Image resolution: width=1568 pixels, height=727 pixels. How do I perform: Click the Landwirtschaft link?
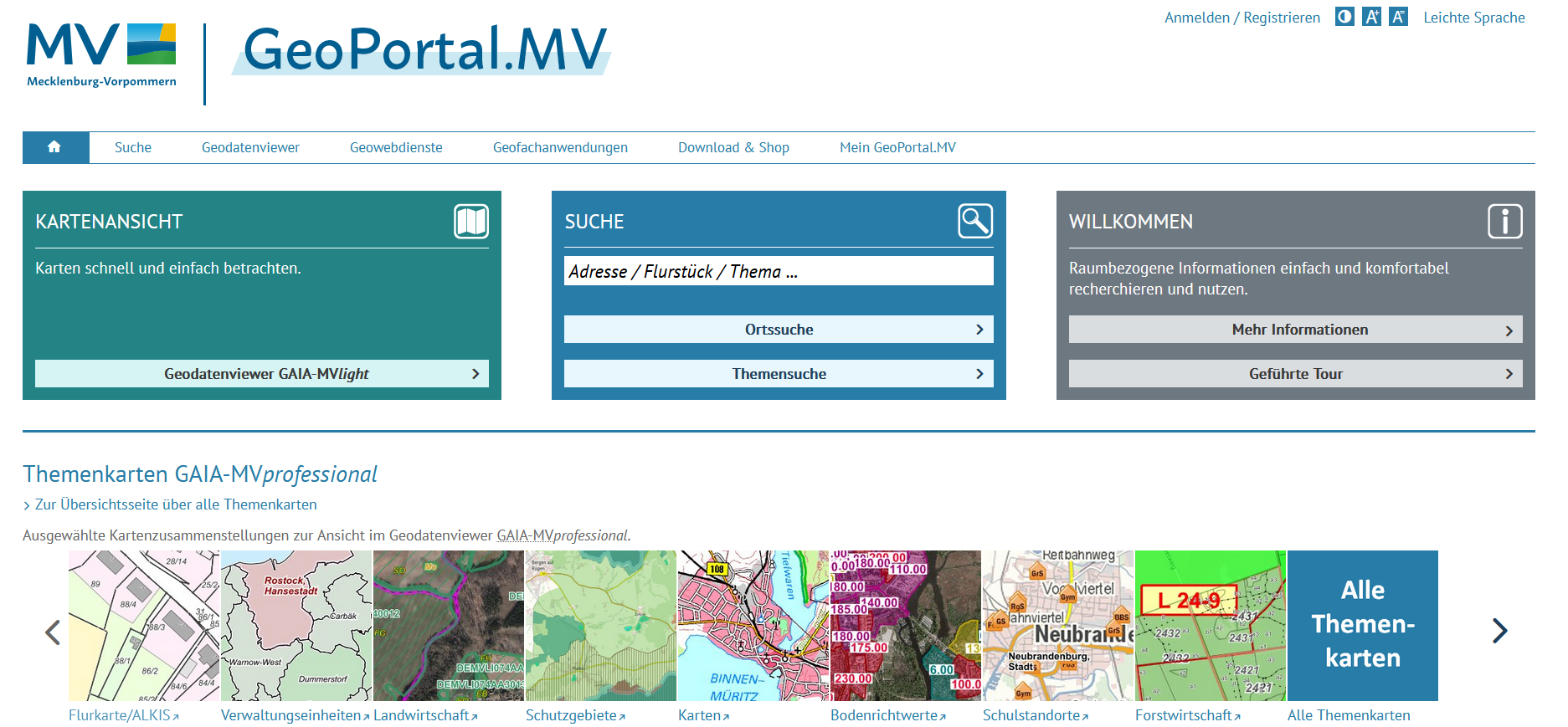[425, 715]
